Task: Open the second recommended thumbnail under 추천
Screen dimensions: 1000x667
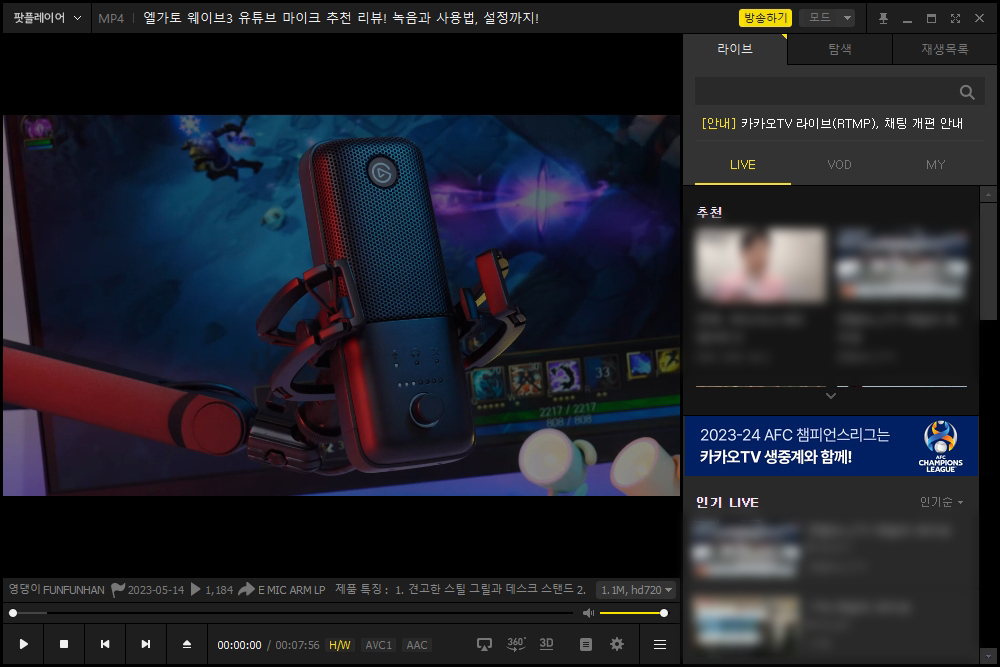Action: pos(902,265)
